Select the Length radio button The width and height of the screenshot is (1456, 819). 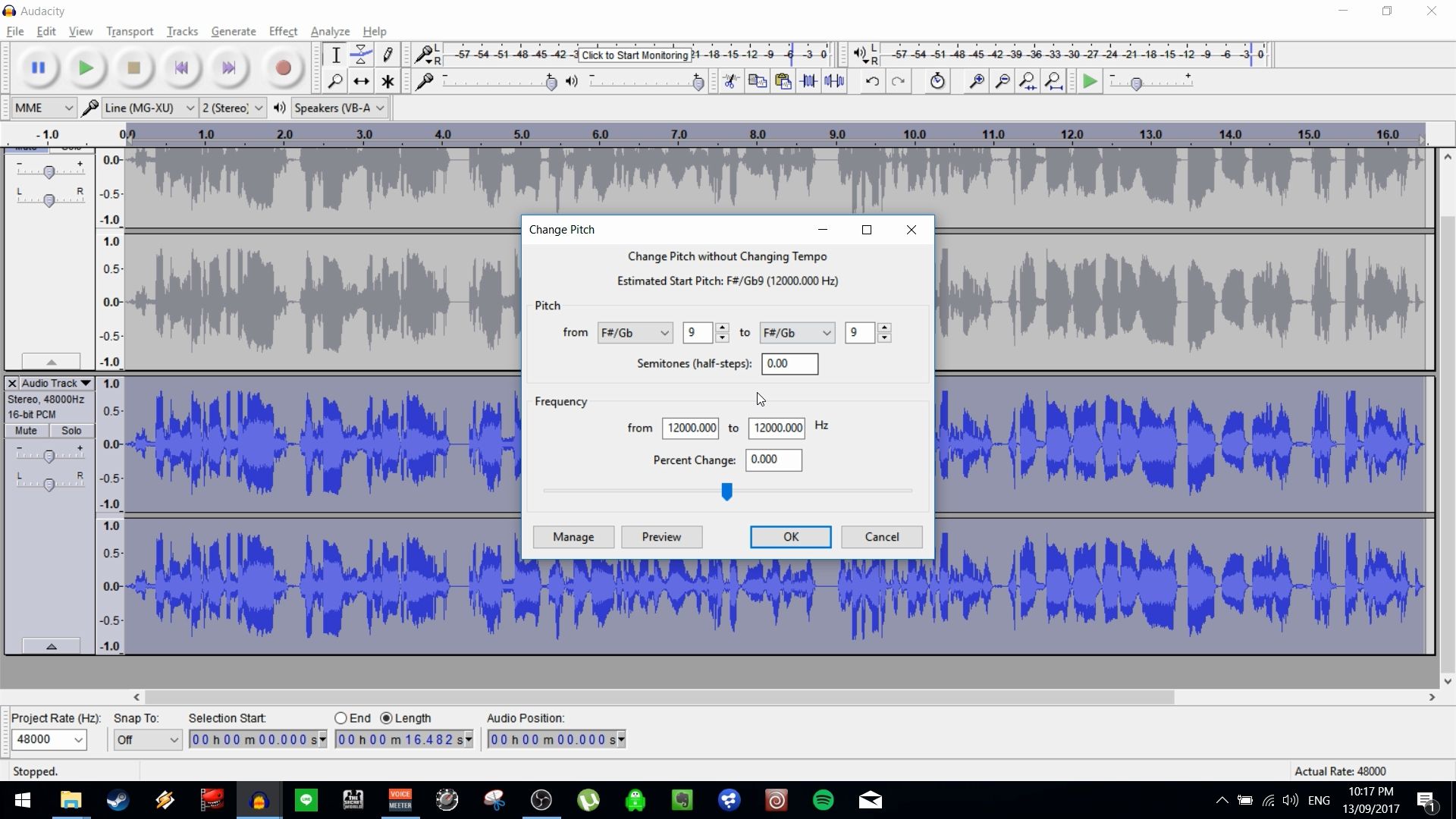pos(388,718)
